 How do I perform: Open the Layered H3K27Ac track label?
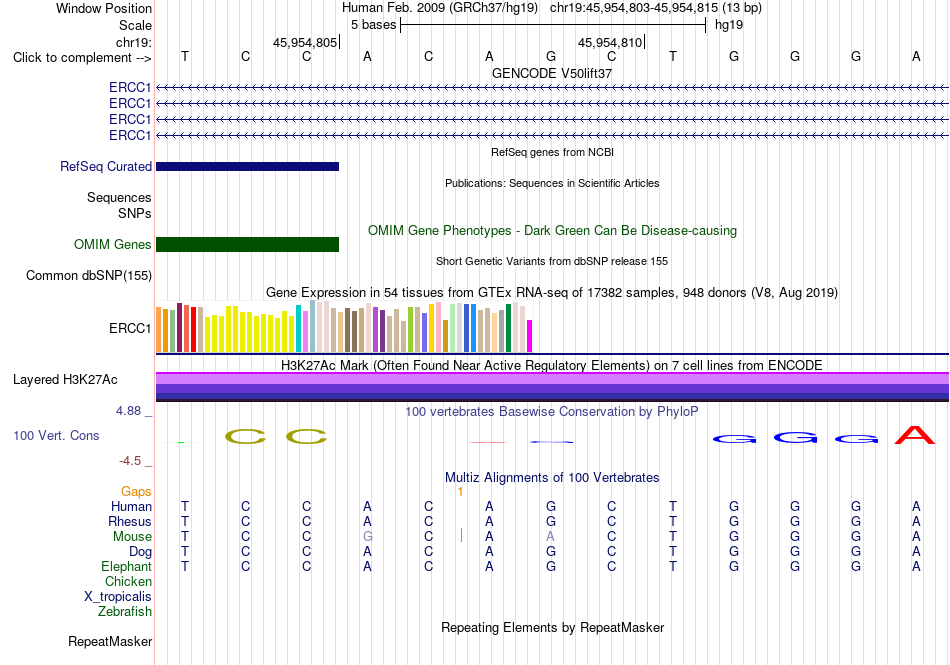point(65,380)
